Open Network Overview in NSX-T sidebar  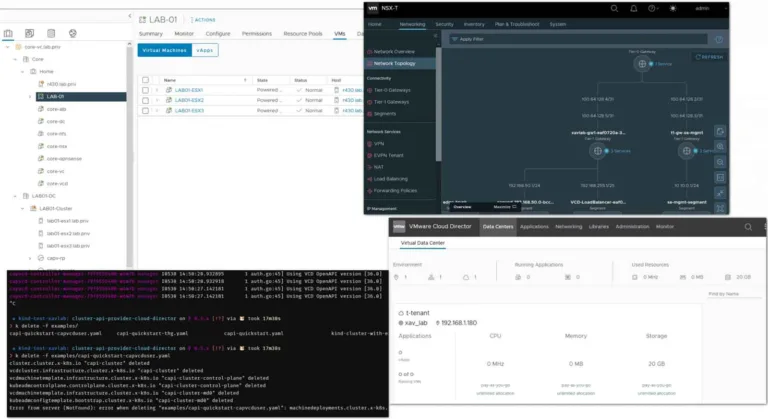[x=394, y=51]
